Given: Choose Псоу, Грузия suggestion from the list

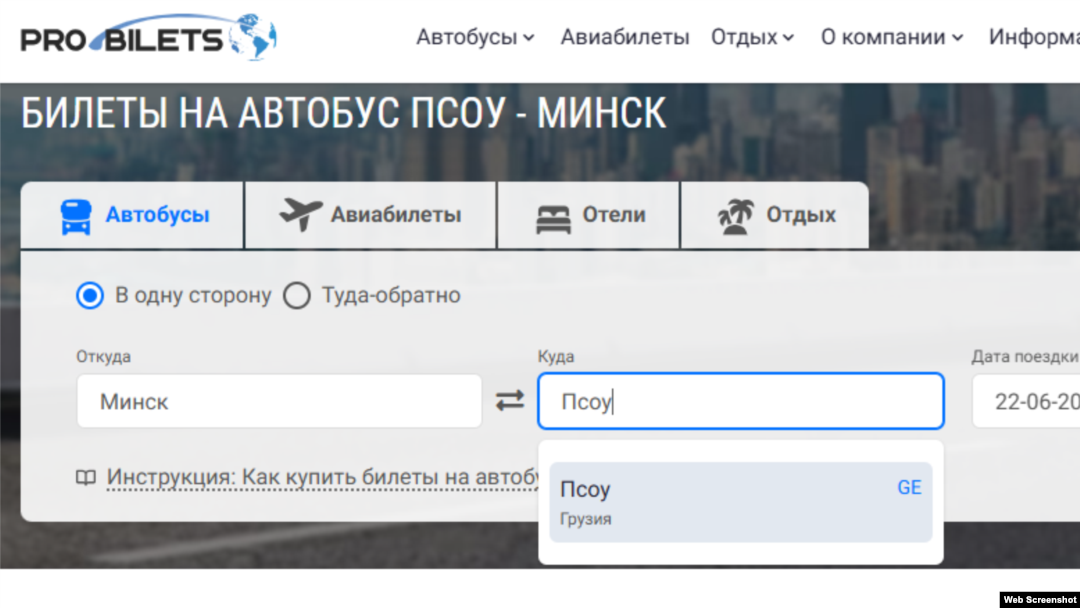Looking at the screenshot, I should [740, 502].
